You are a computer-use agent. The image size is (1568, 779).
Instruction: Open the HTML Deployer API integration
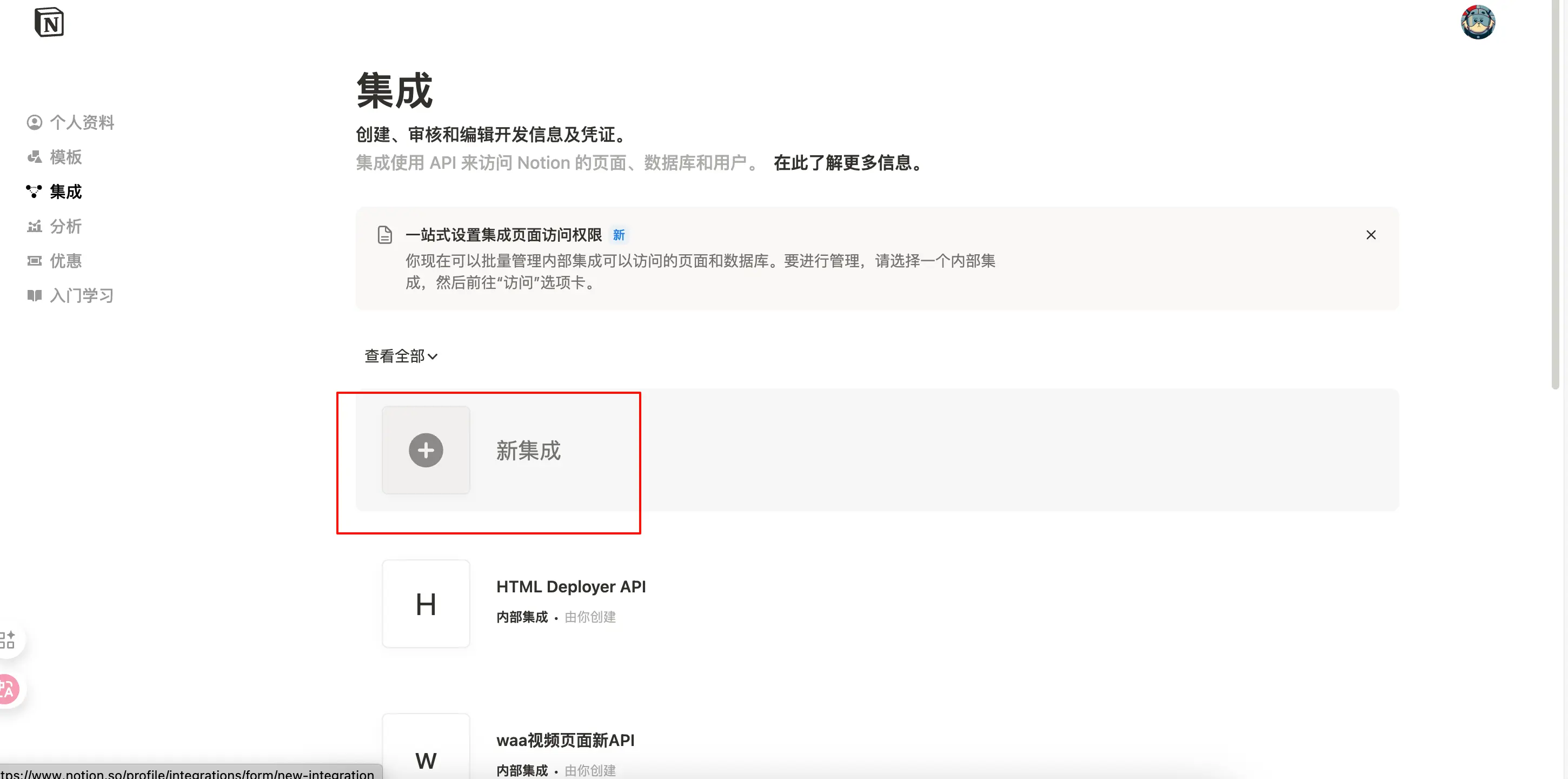571,586
